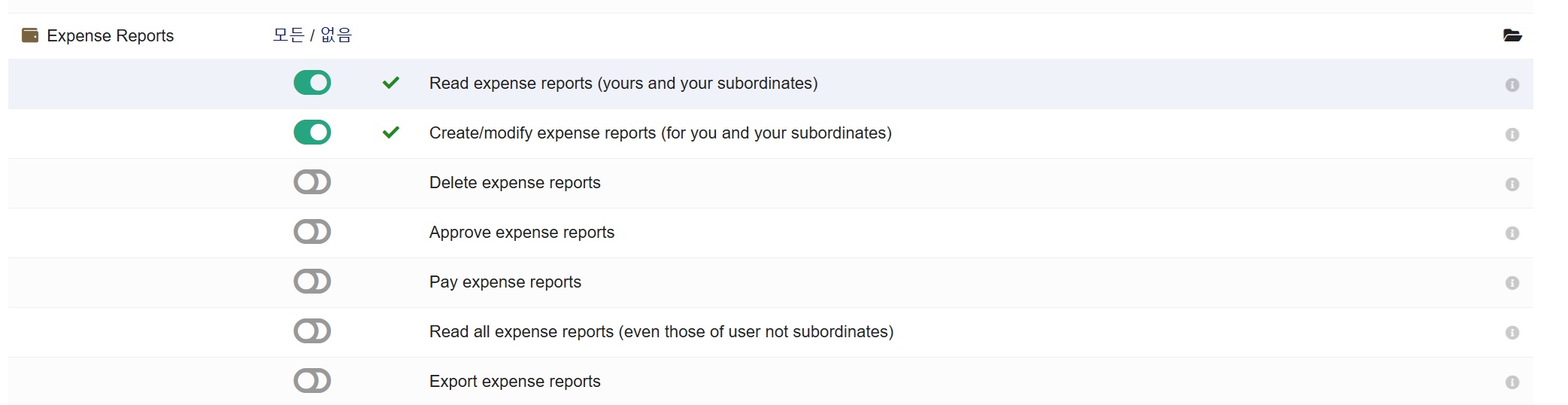1568x405 pixels.
Task: Click 모든 link to grant all permissions
Action: [x=288, y=35]
